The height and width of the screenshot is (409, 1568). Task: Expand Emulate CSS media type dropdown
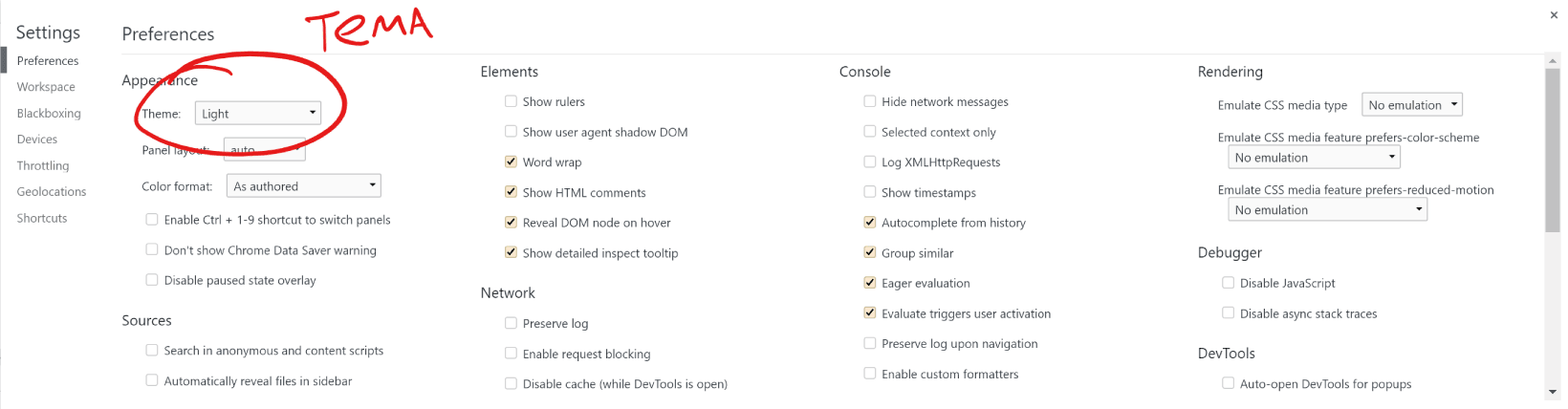tap(1412, 104)
